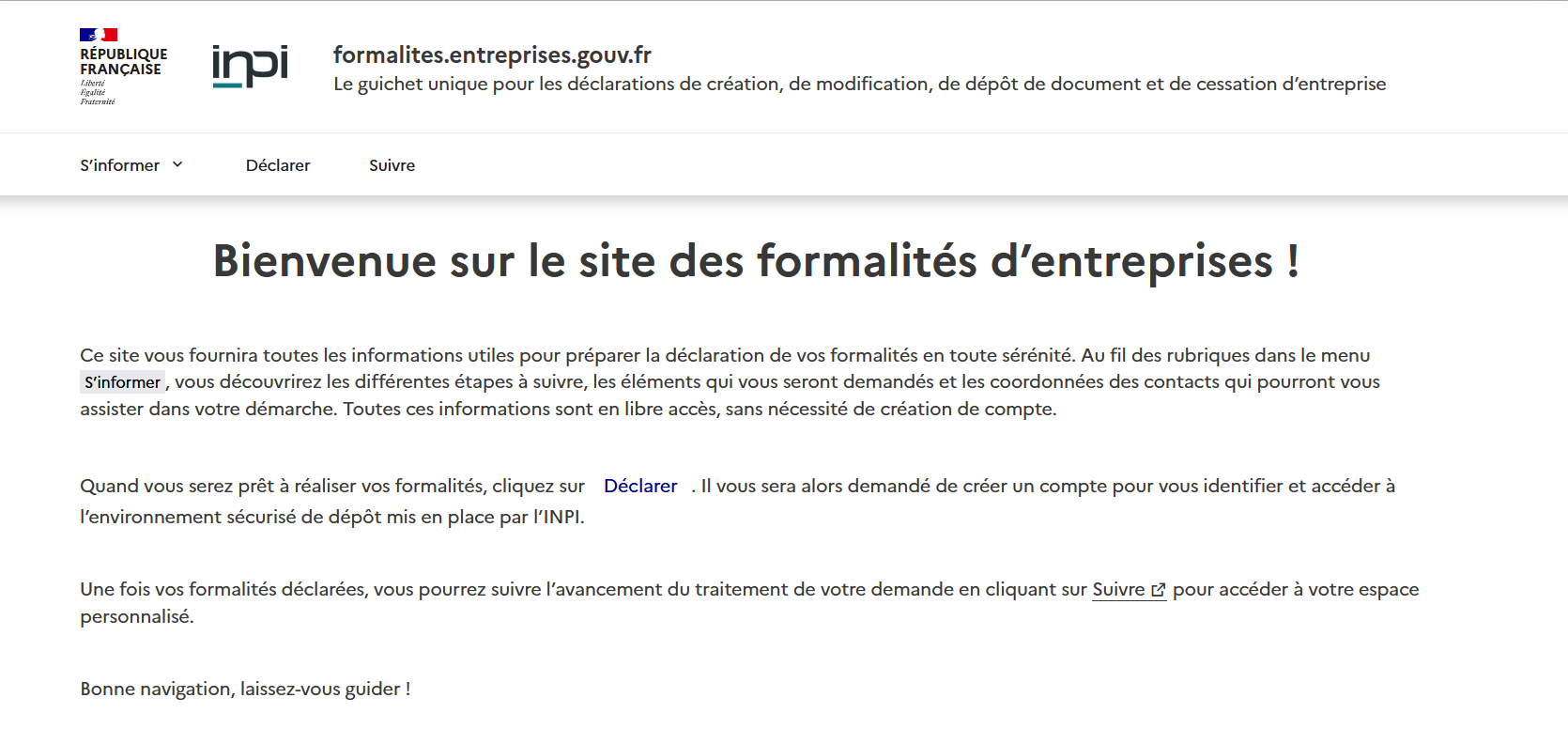The width and height of the screenshot is (1568, 744).
Task: Go to Déclarer in the navigation bar
Action: (x=278, y=165)
